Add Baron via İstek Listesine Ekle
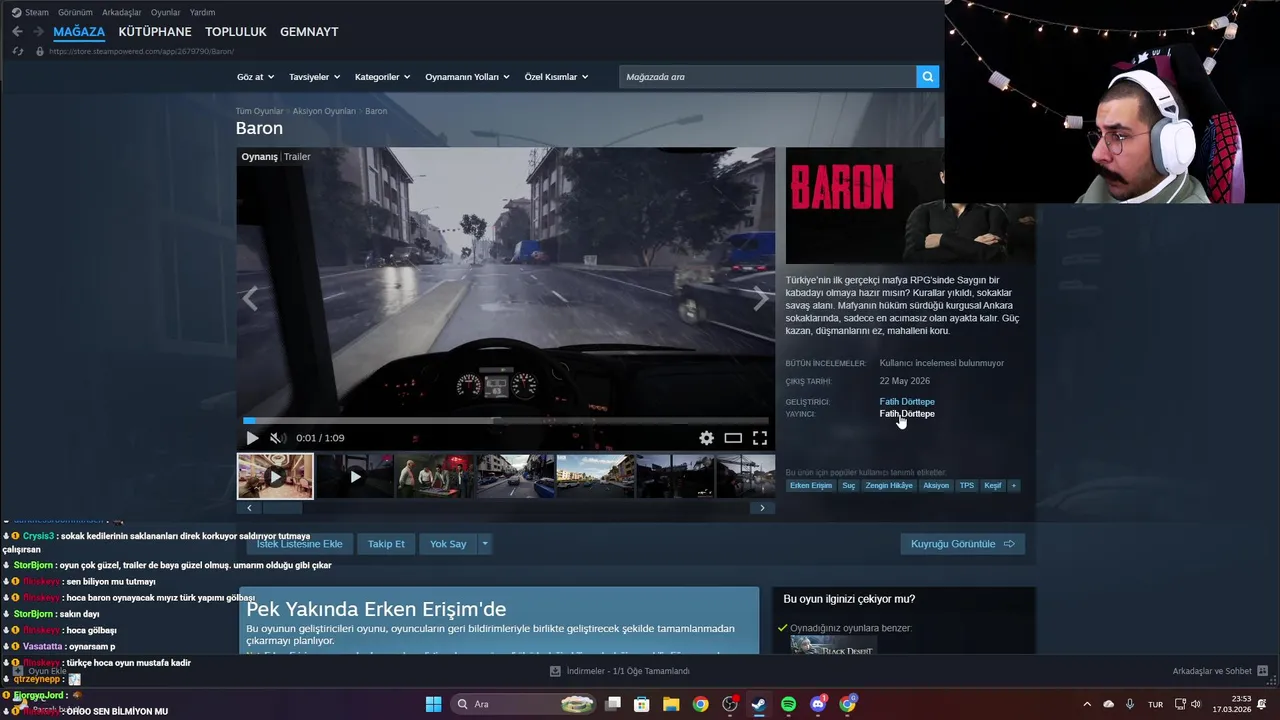The height and width of the screenshot is (720, 1280). pyautogui.click(x=299, y=544)
